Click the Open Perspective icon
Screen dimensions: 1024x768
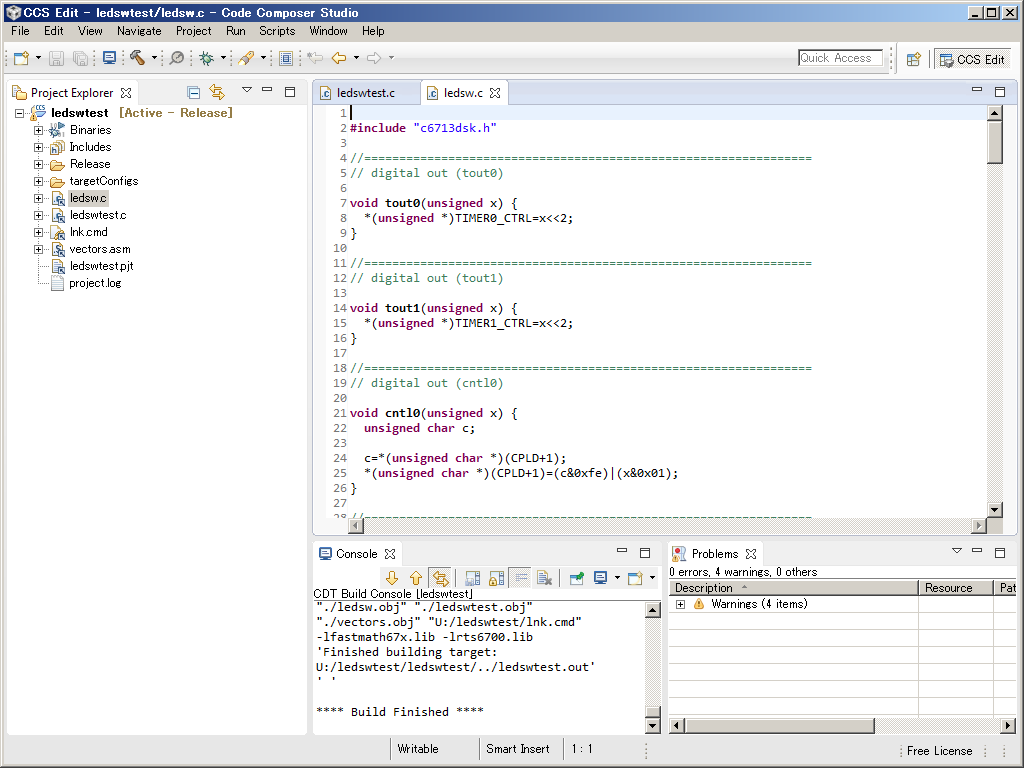[914, 59]
